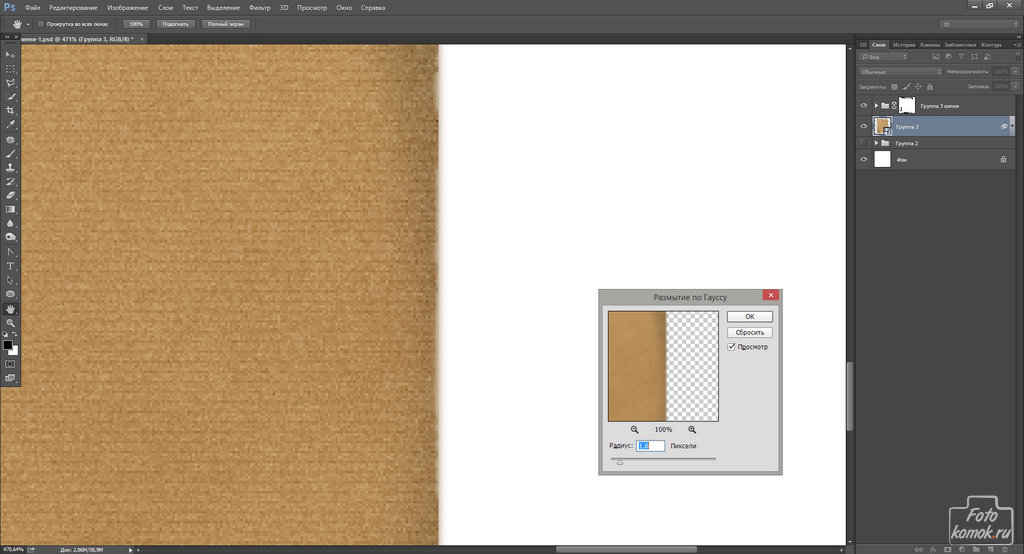The height and width of the screenshot is (554, 1024).
Task: Switch to the История tab
Action: coord(904,45)
